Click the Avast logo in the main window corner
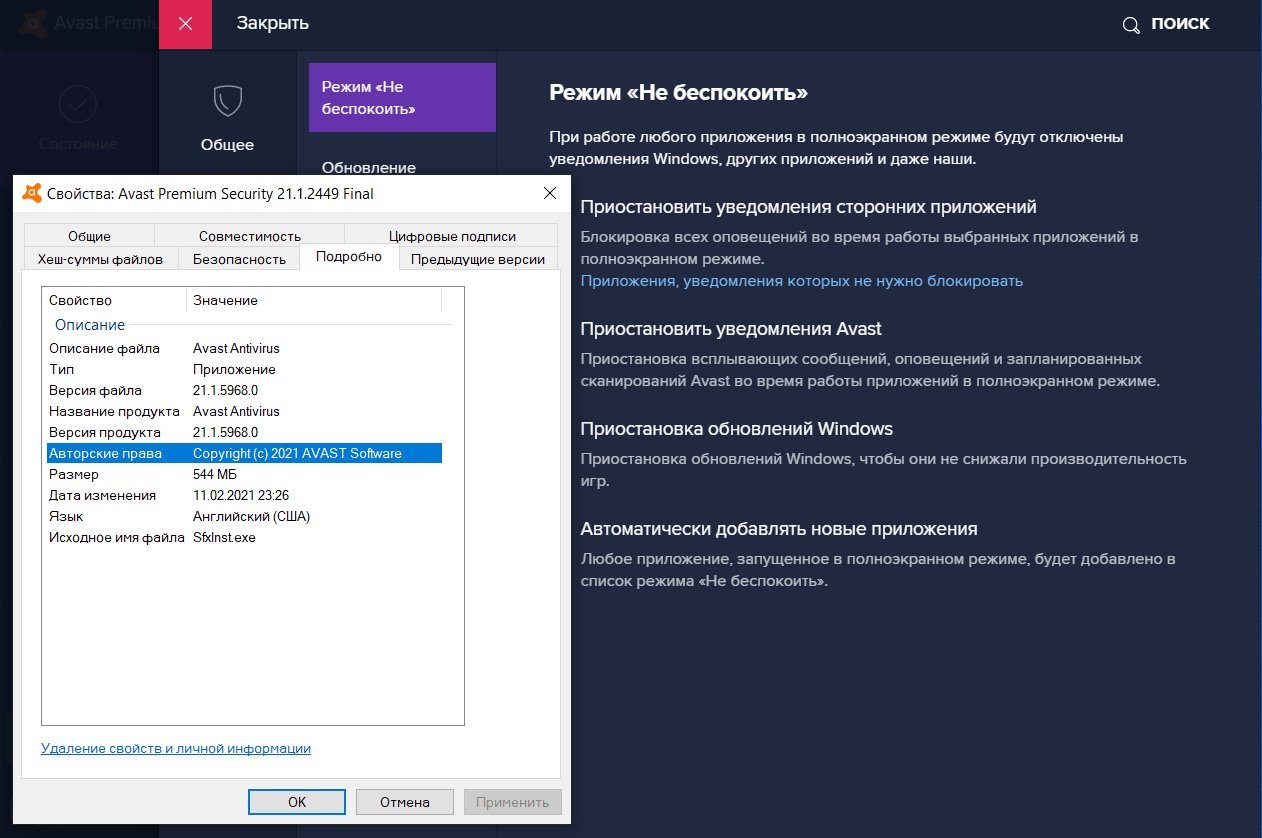Screen dimensions: 1262x838 (x=31, y=22)
